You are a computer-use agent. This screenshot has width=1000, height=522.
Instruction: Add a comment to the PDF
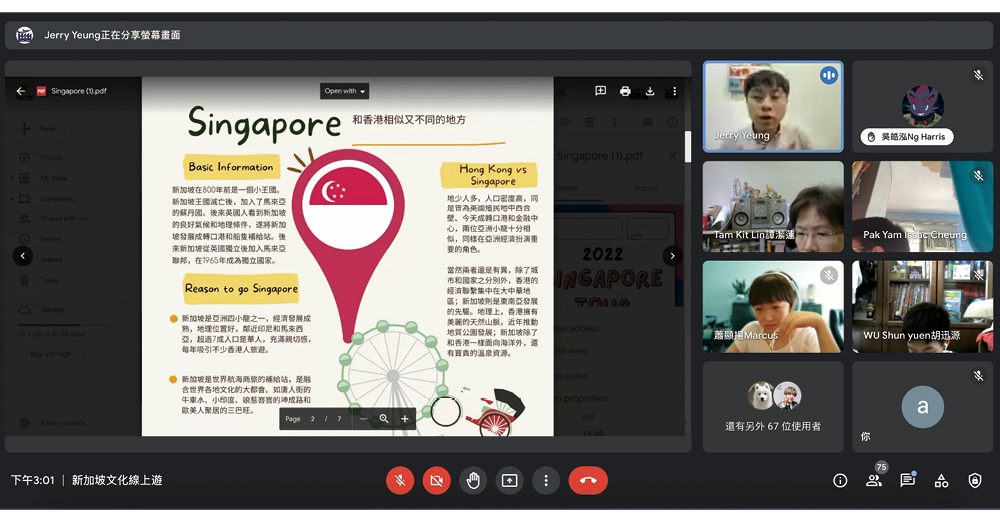tap(600, 91)
